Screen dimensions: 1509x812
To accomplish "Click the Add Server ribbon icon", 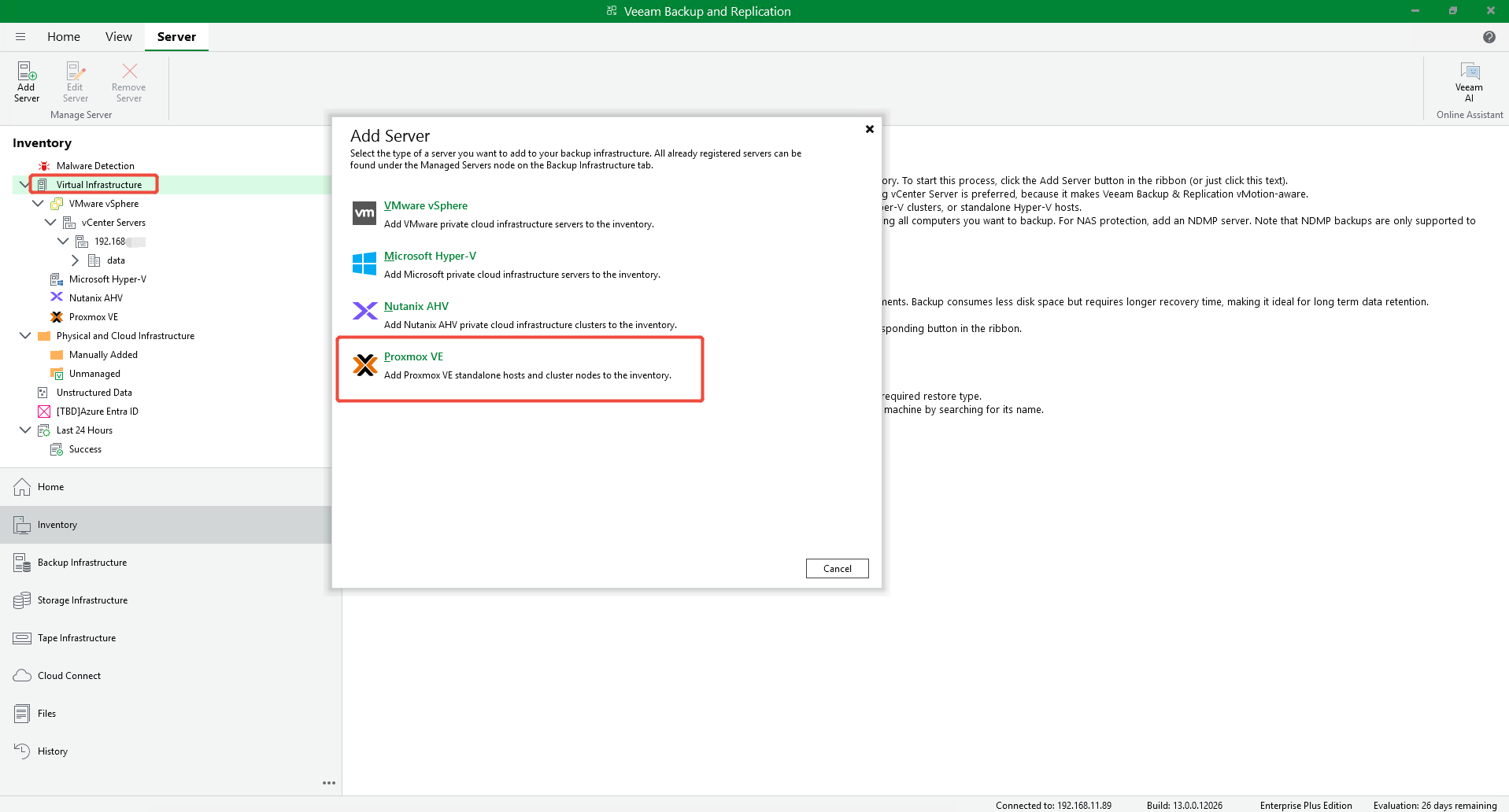I will click(27, 72).
